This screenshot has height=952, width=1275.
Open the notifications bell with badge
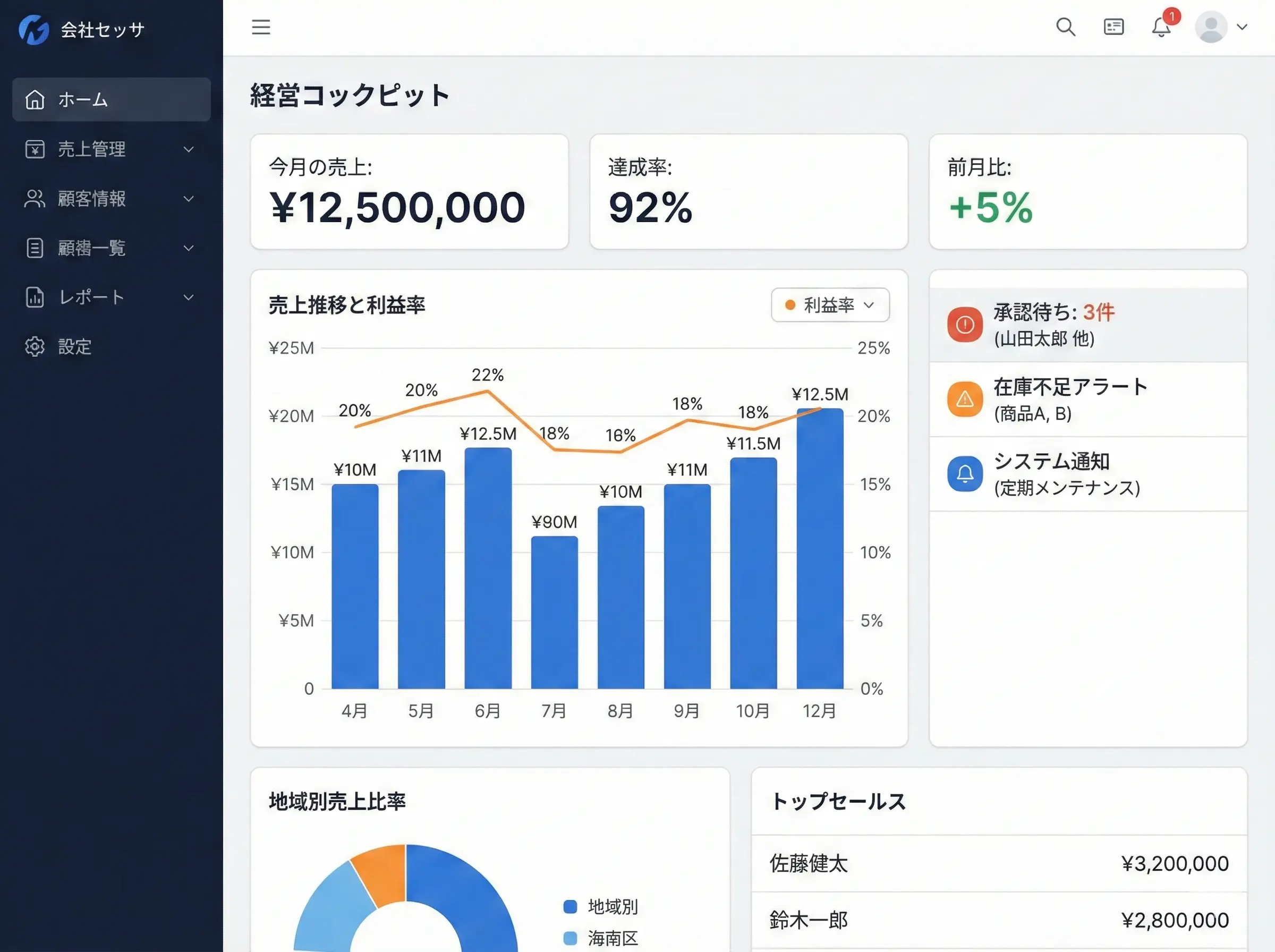tap(1161, 27)
